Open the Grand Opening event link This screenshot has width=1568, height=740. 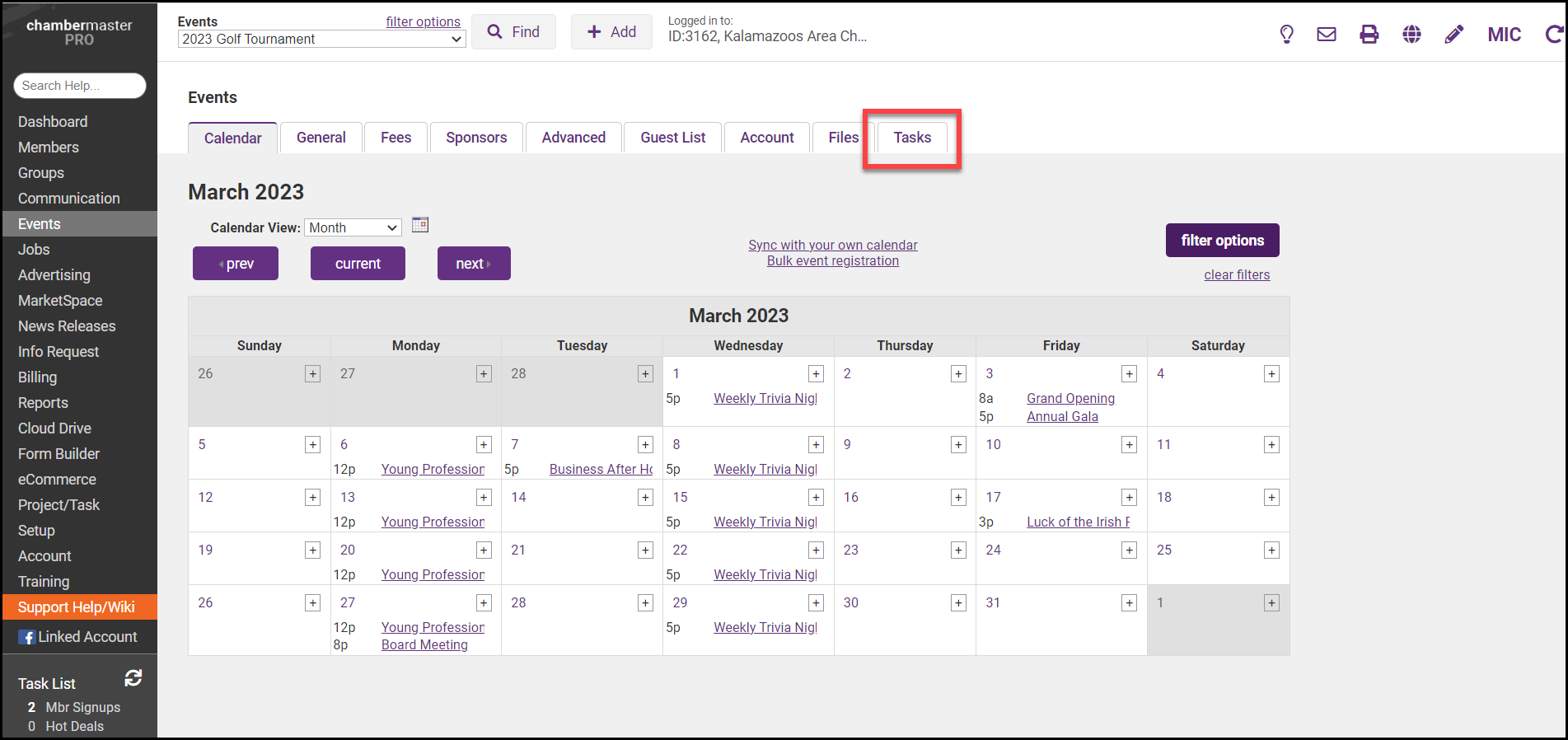point(1070,398)
